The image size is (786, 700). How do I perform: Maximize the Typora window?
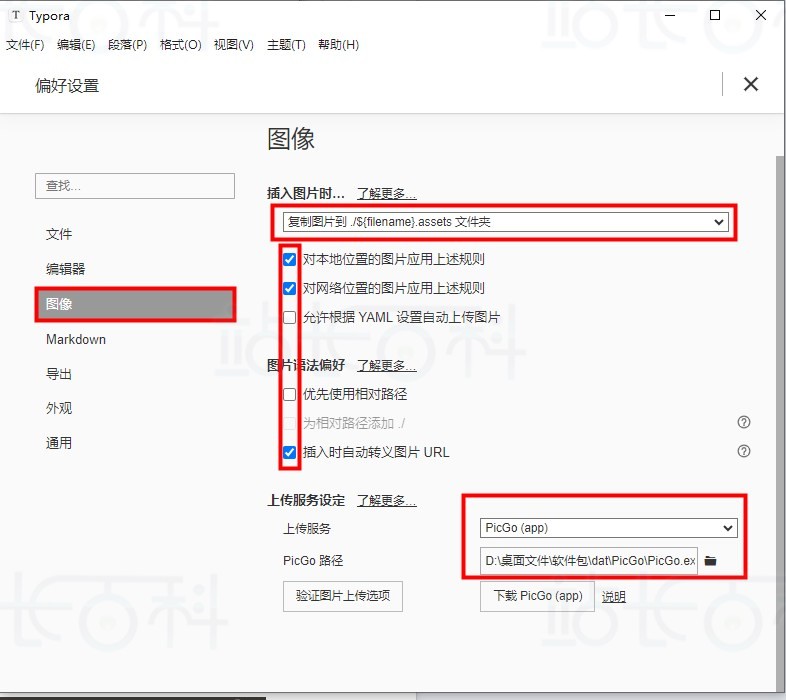click(x=715, y=16)
